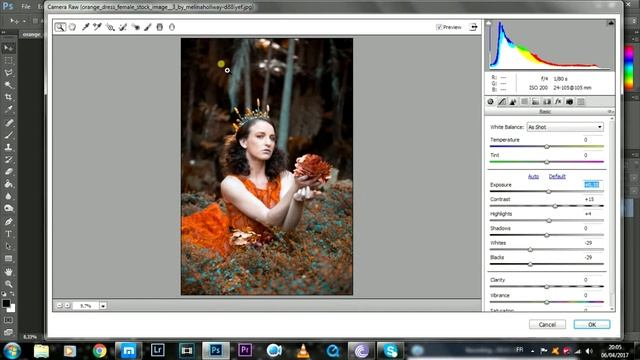Click the Exposure slider handle
The width and height of the screenshot is (640, 360).
549,191
